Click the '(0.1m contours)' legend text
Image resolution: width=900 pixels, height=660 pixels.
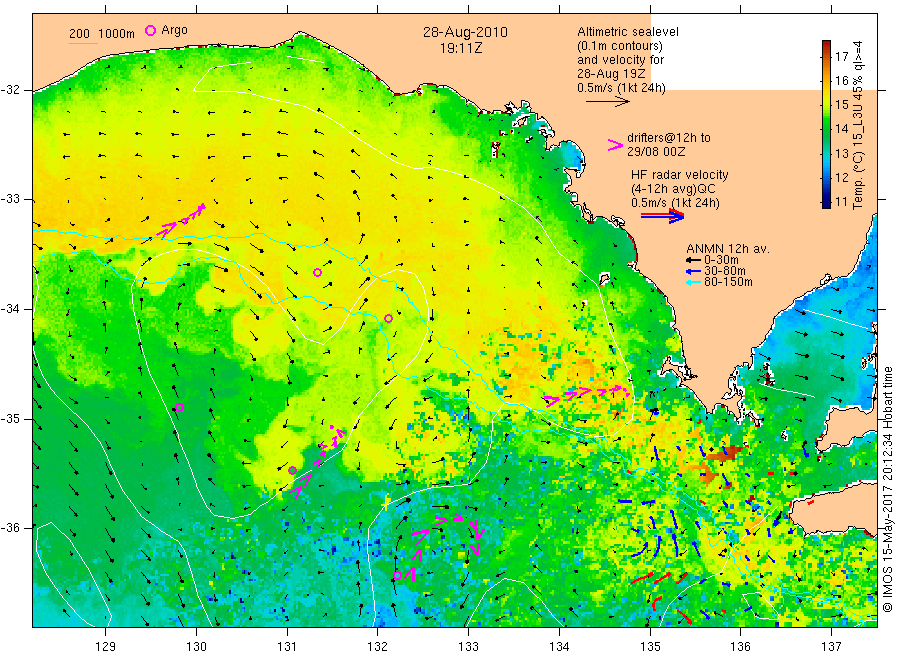620,46
